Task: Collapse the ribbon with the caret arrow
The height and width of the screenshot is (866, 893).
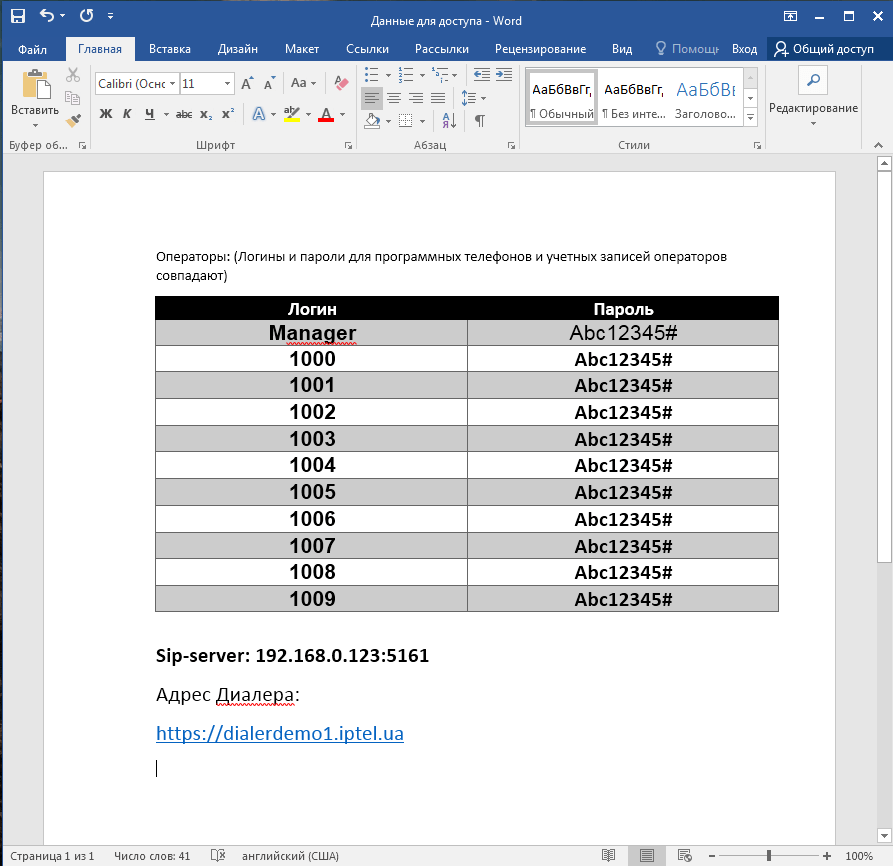Action: coord(878,145)
